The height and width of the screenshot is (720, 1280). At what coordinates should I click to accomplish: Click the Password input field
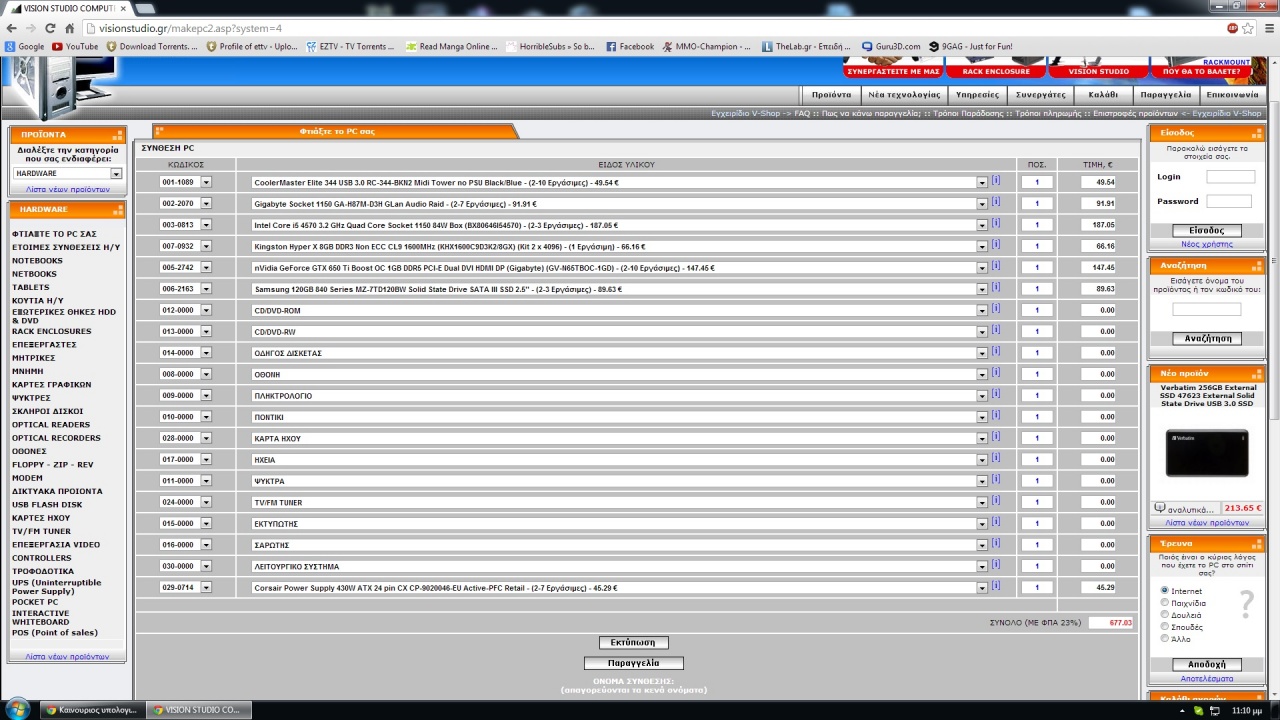(x=1229, y=201)
